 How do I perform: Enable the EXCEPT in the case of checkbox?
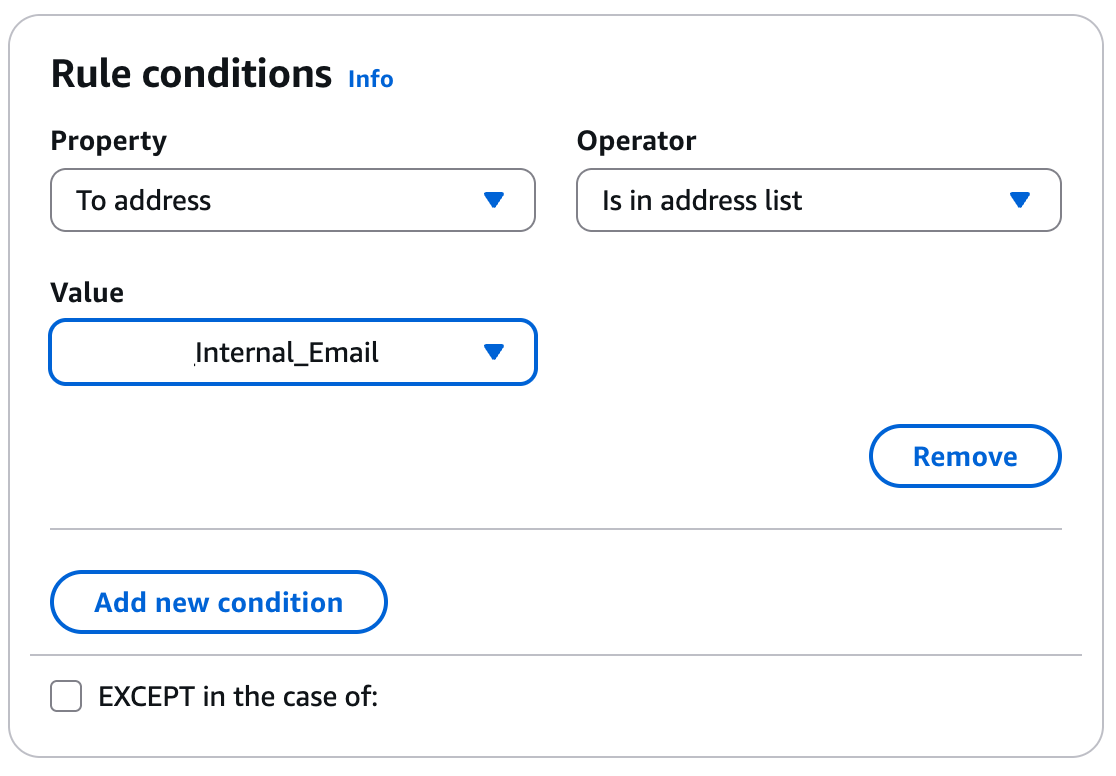point(66,696)
